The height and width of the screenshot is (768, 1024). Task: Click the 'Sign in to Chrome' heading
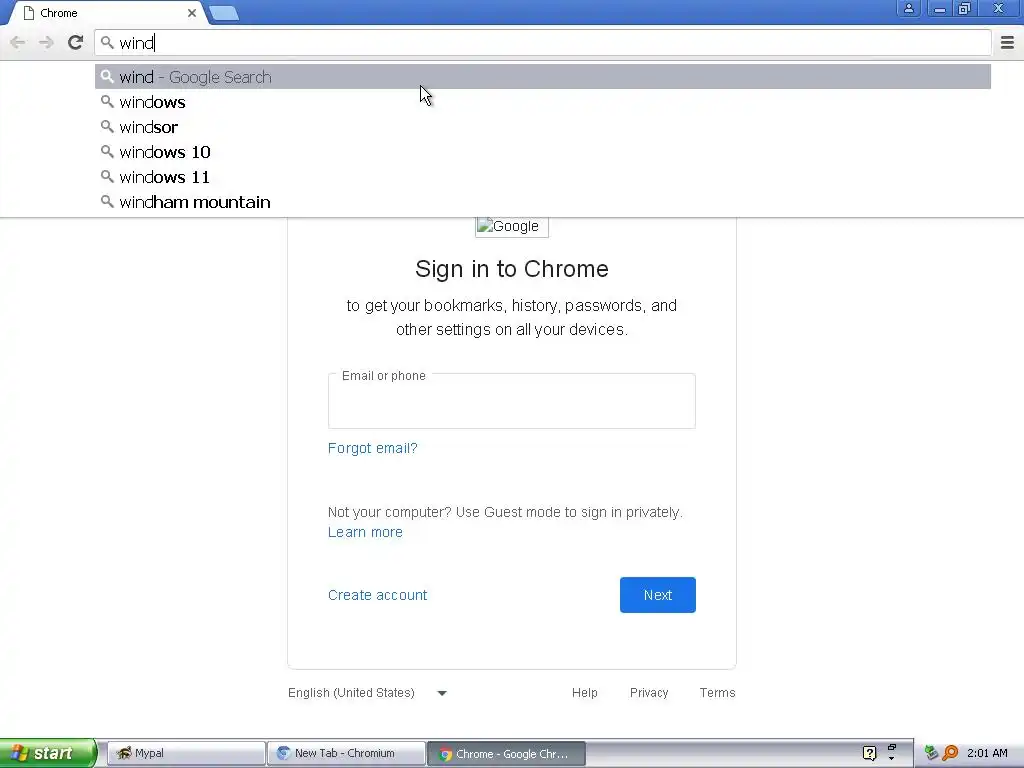511,268
